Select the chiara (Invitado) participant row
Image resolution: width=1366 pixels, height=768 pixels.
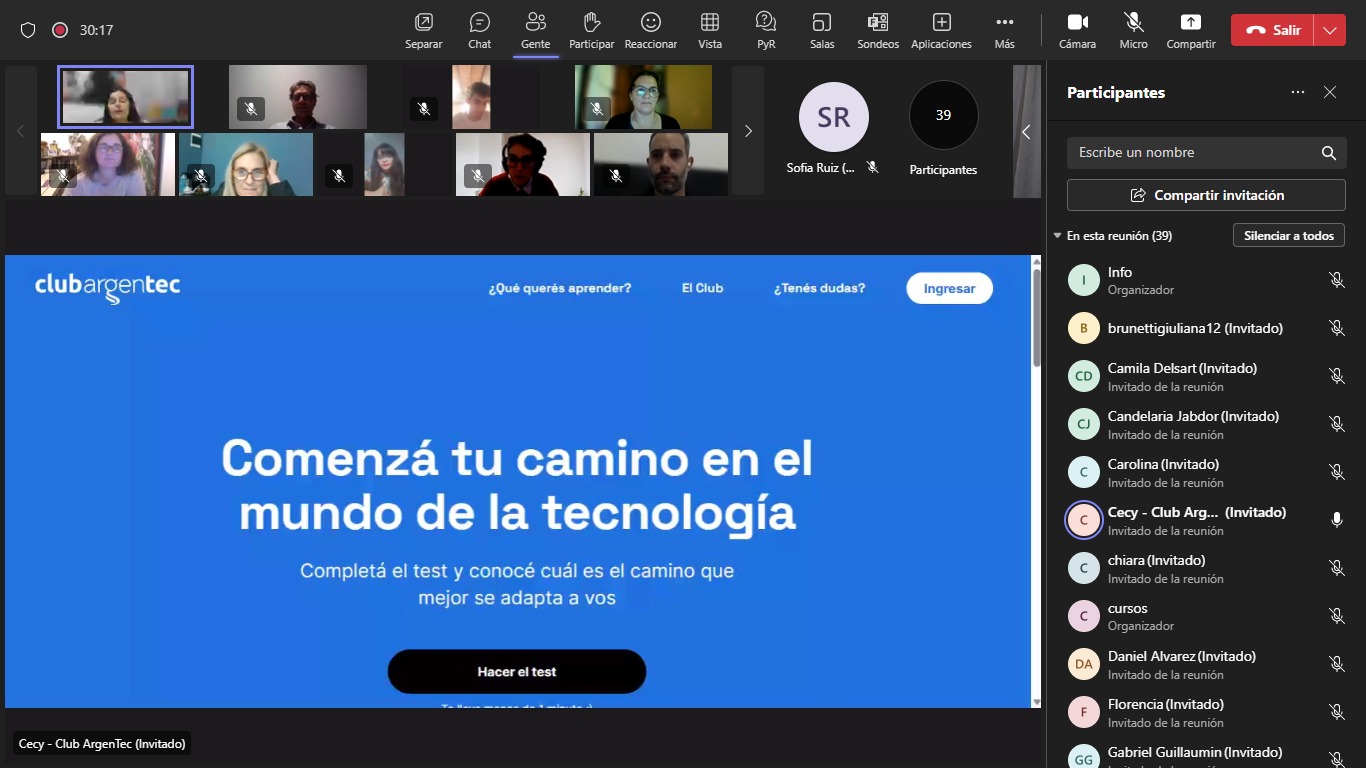[1206, 568]
